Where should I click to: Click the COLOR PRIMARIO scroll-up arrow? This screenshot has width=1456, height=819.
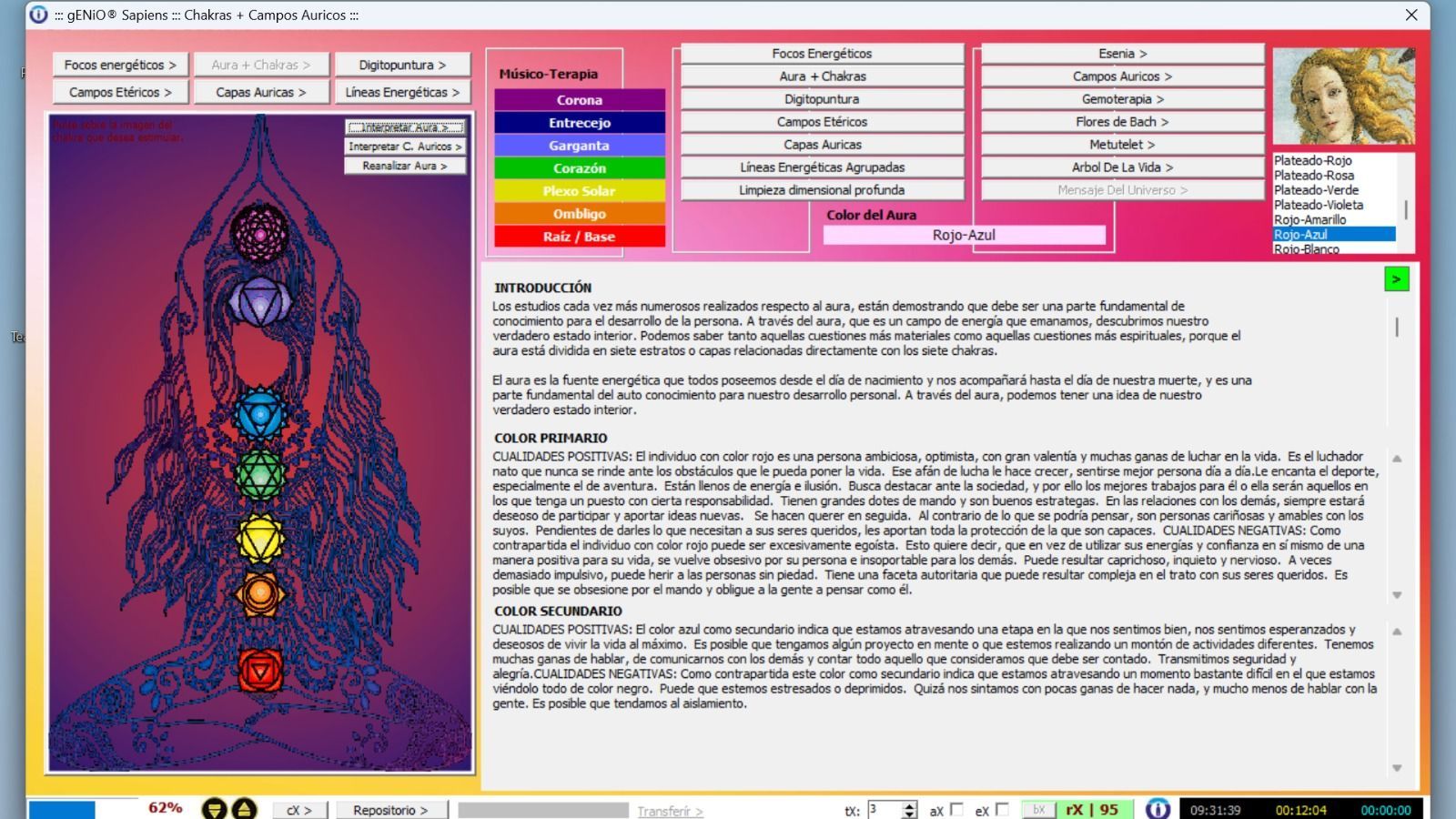coord(1397,459)
